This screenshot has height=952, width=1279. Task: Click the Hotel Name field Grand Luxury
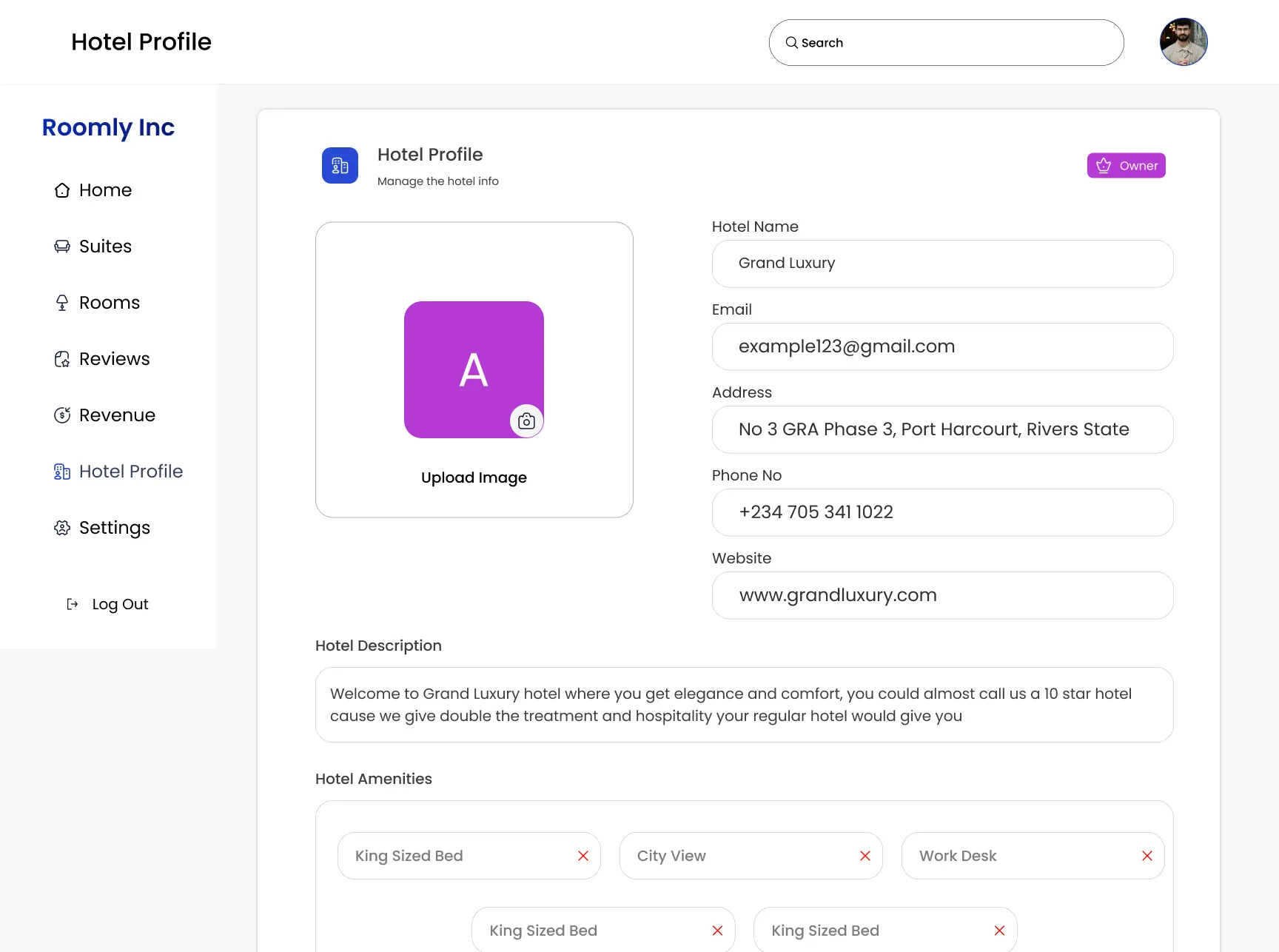tap(943, 264)
